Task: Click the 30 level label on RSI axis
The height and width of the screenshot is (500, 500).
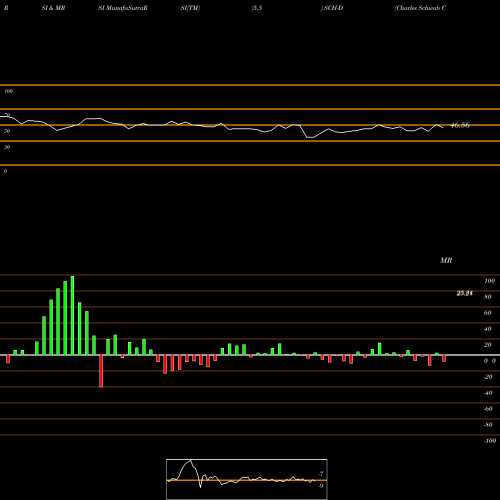Action: click(7, 147)
